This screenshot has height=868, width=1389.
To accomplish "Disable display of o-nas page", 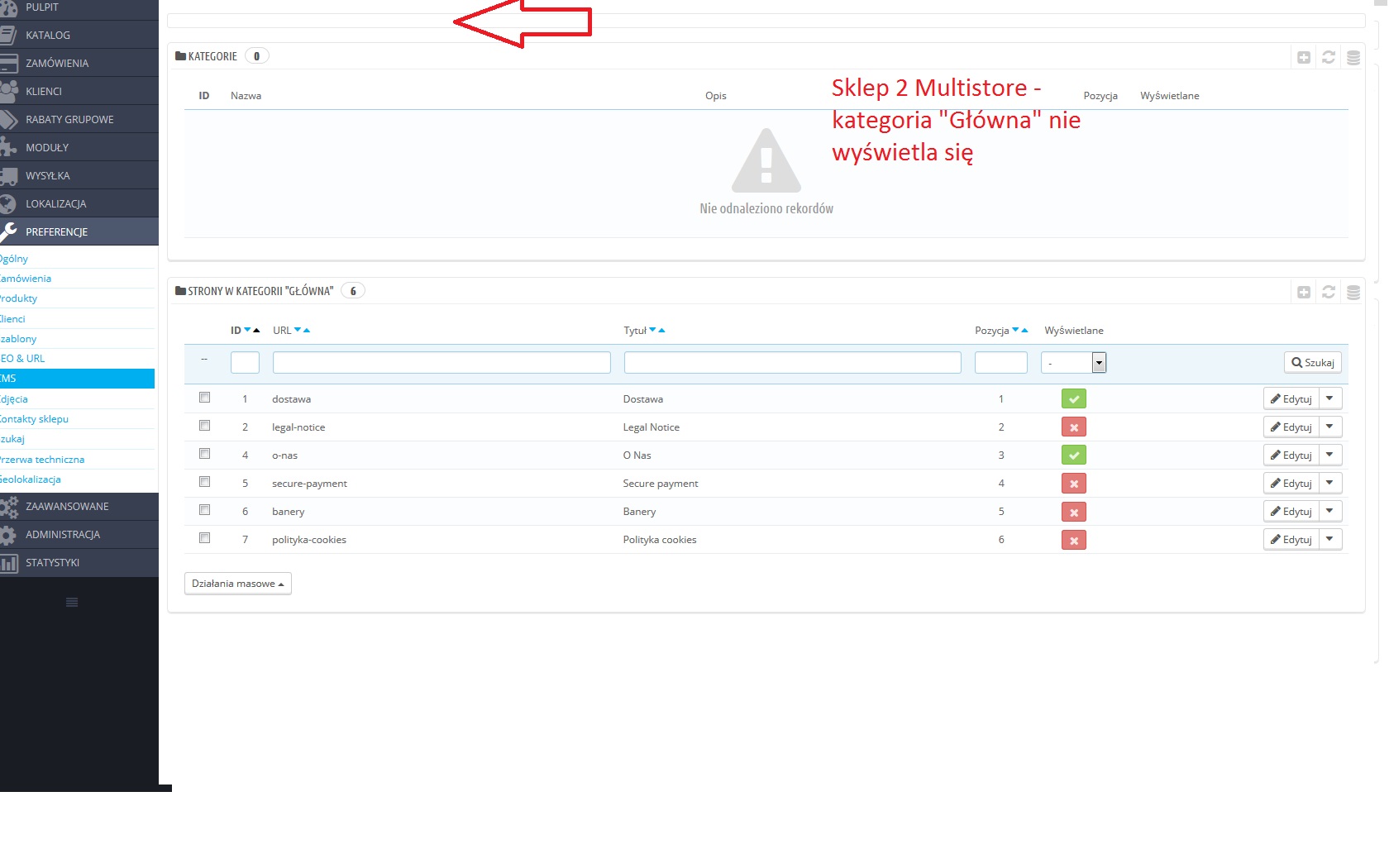I will [1074, 455].
